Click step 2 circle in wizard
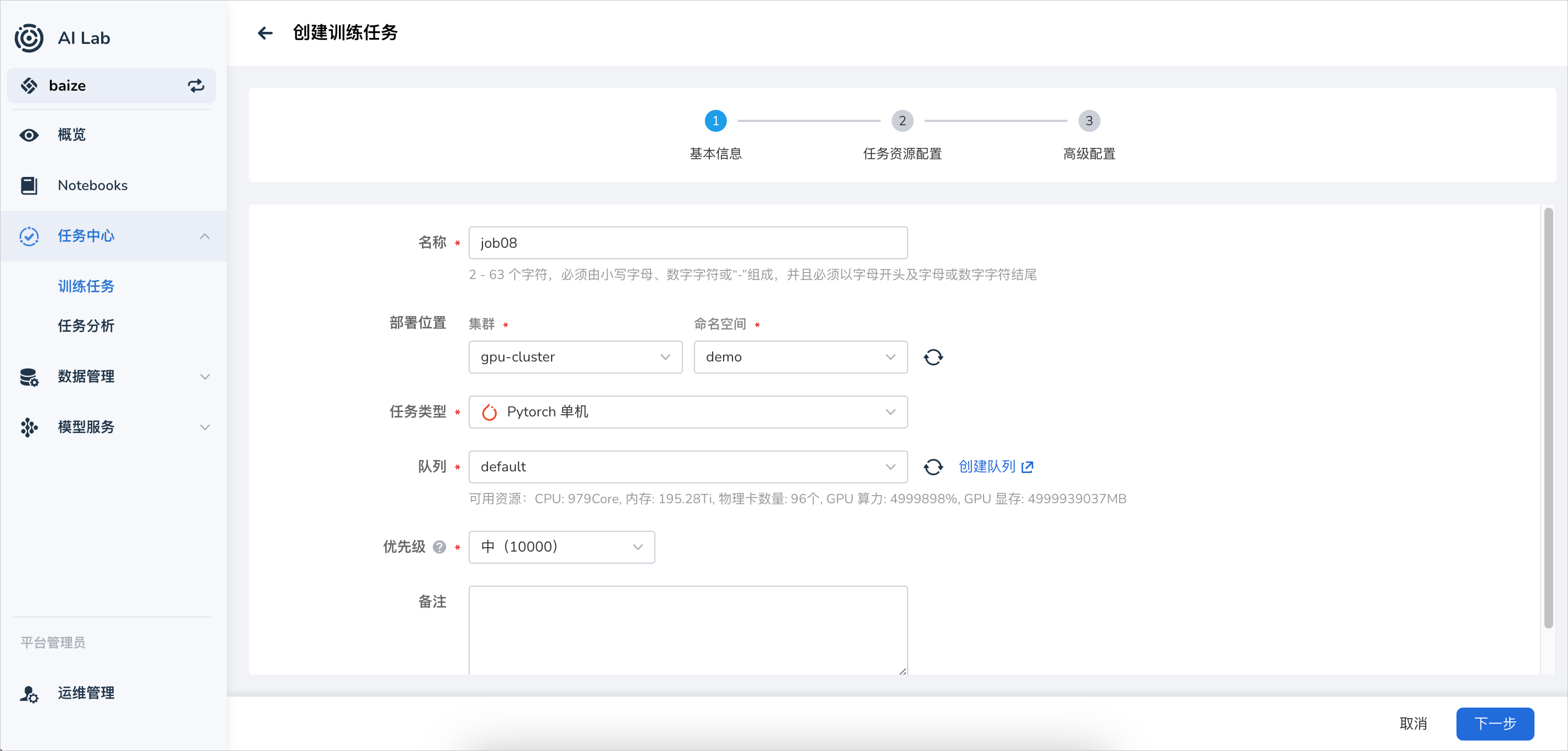The height and width of the screenshot is (751, 1568). [x=902, y=121]
